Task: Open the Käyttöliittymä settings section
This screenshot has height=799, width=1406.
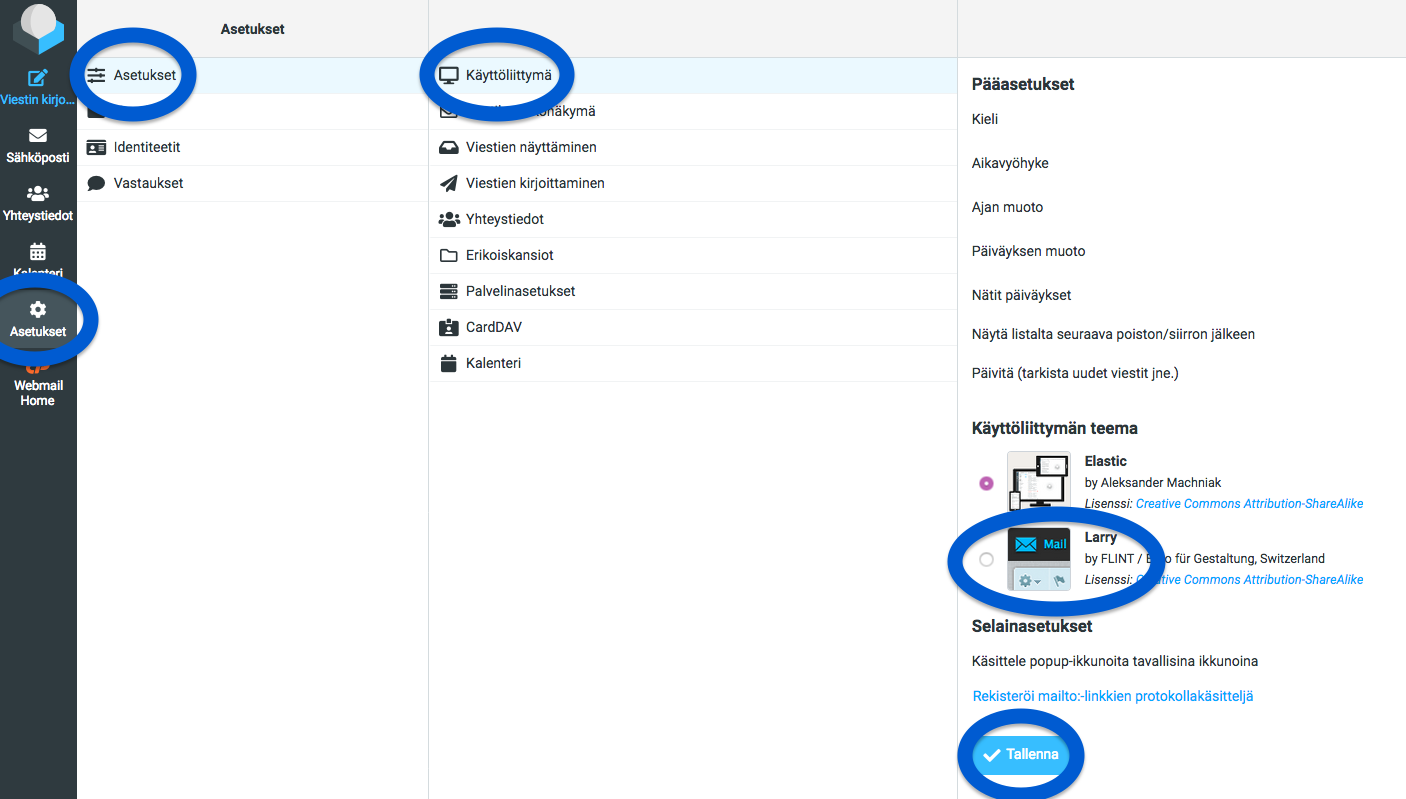Action: [x=508, y=75]
